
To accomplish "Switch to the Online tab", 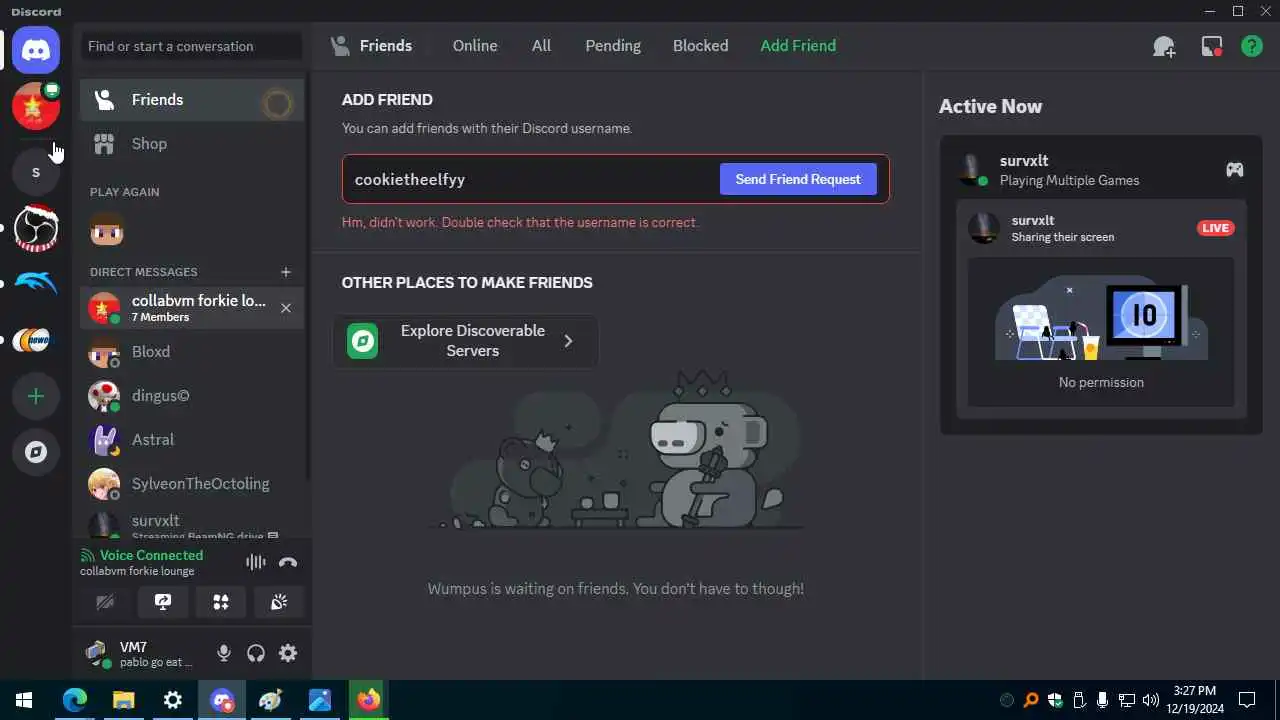I will click(x=475, y=46).
